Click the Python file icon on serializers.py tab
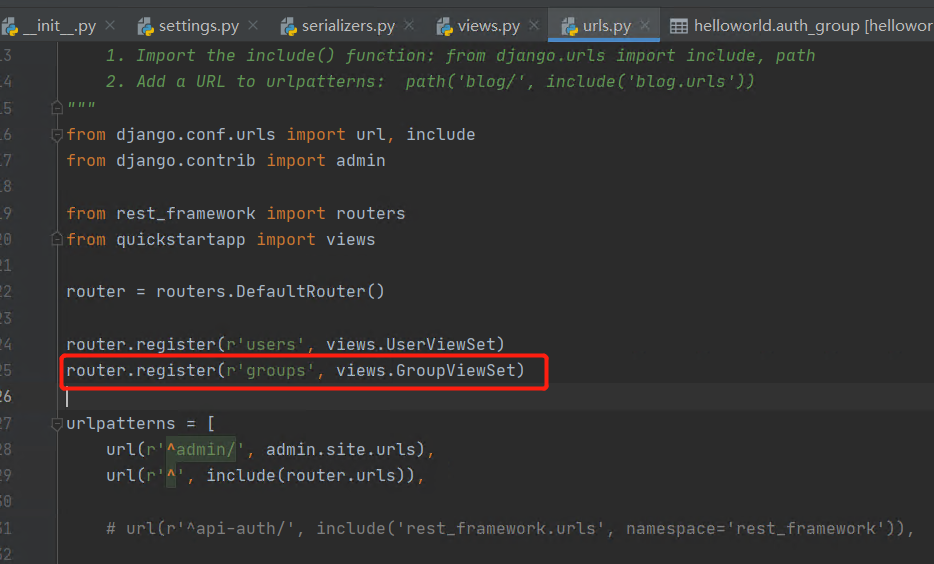 [x=289, y=26]
